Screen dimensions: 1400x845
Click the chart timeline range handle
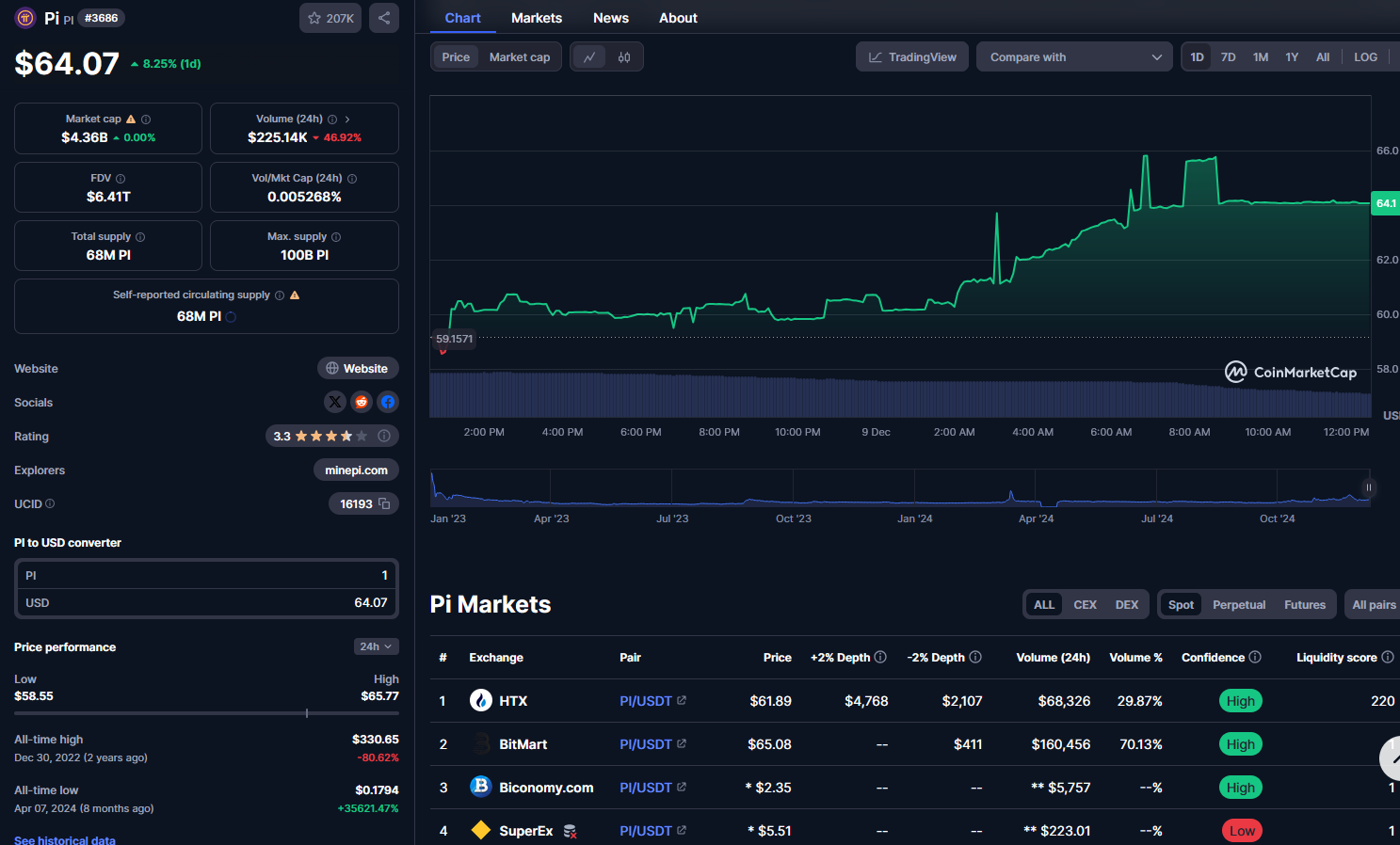1368,487
